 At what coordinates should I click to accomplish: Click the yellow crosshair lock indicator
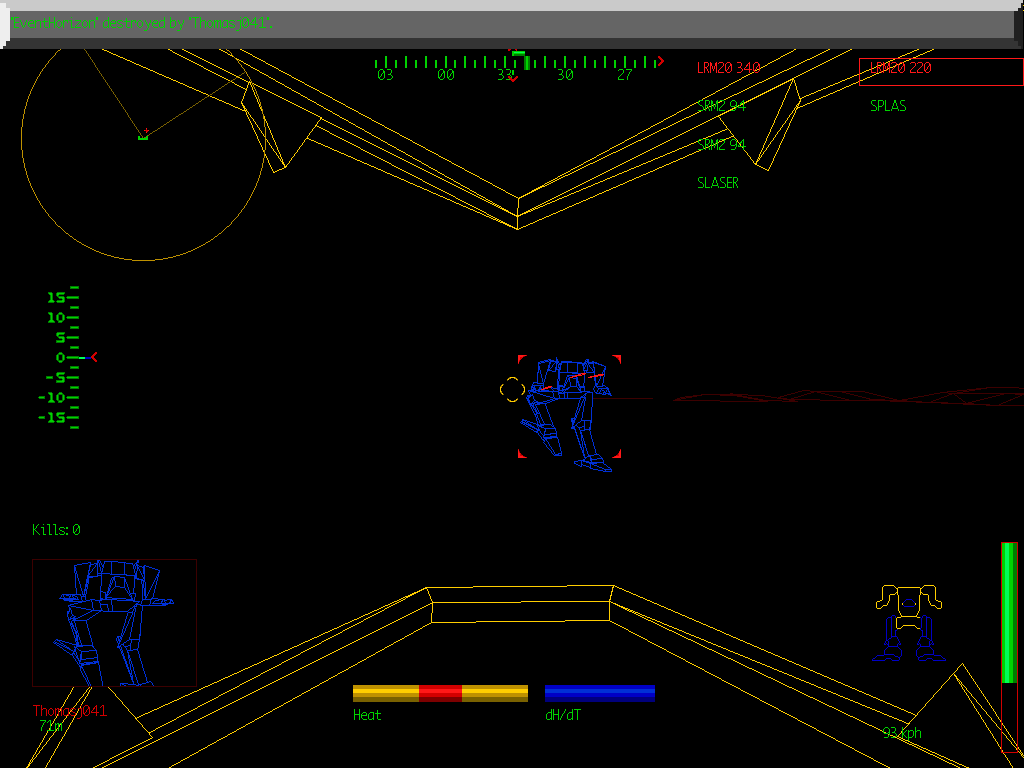(x=510, y=388)
